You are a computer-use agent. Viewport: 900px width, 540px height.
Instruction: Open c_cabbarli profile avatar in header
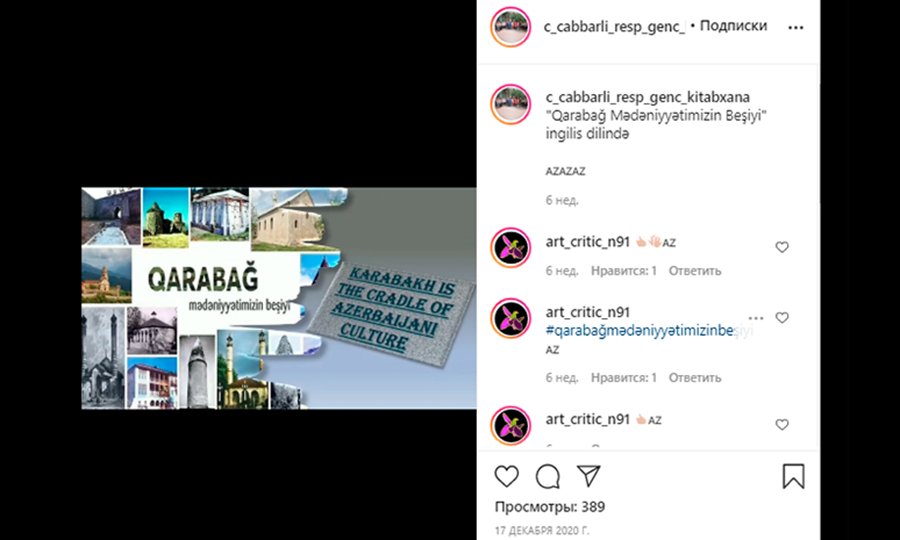pyautogui.click(x=510, y=26)
